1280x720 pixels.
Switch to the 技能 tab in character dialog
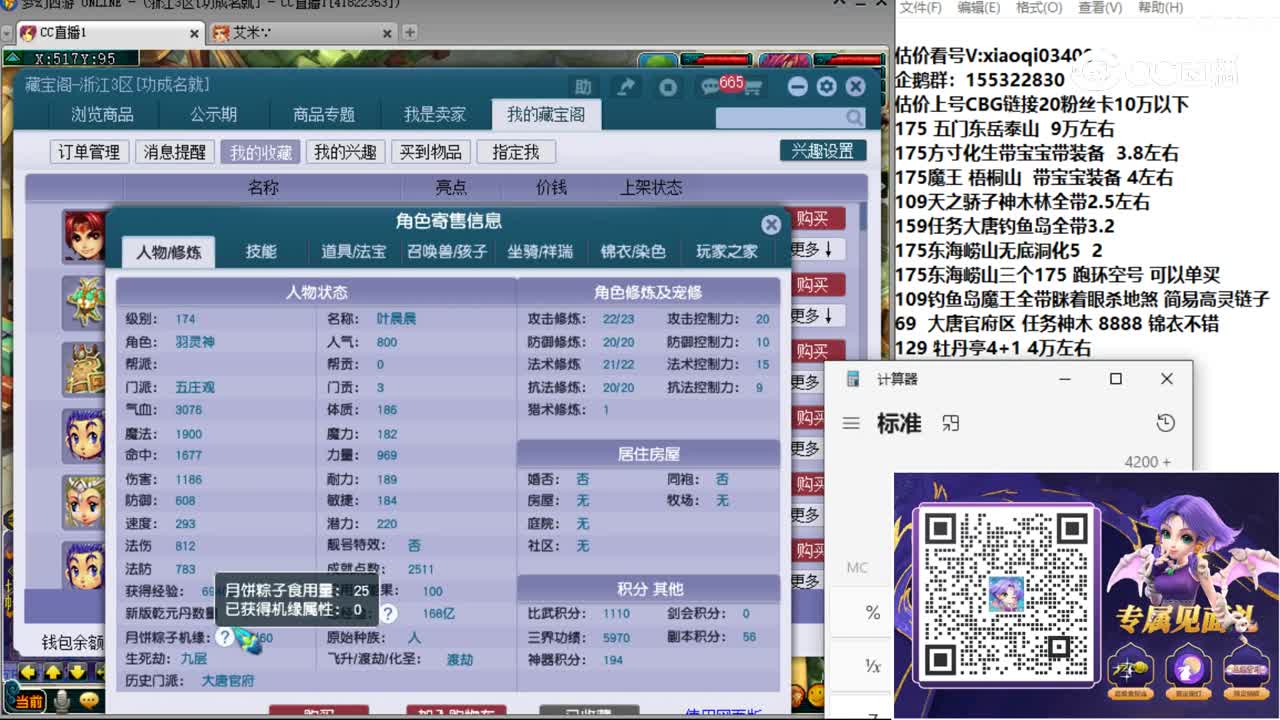click(261, 251)
